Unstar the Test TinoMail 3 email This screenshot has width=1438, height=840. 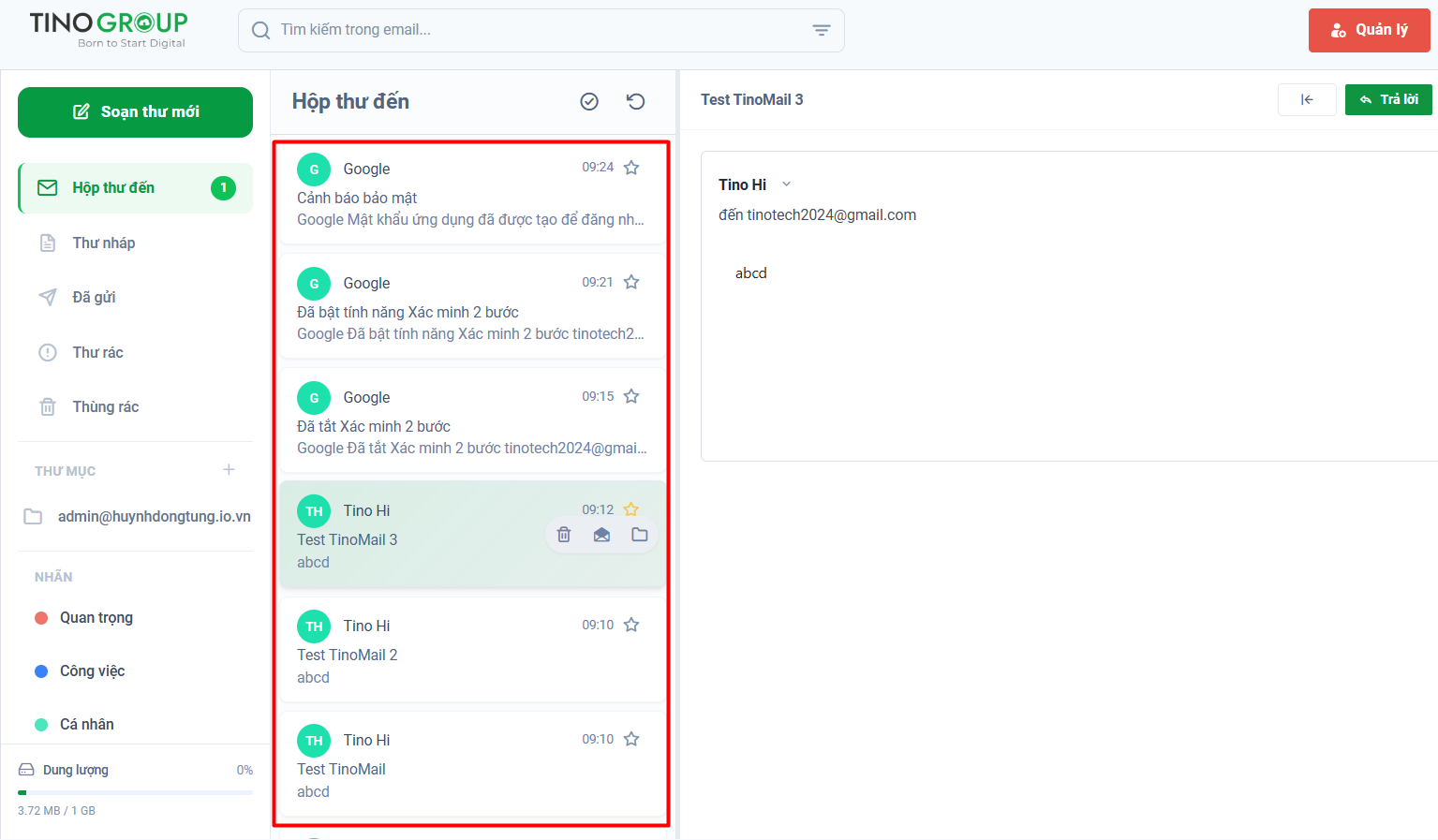[x=631, y=509]
